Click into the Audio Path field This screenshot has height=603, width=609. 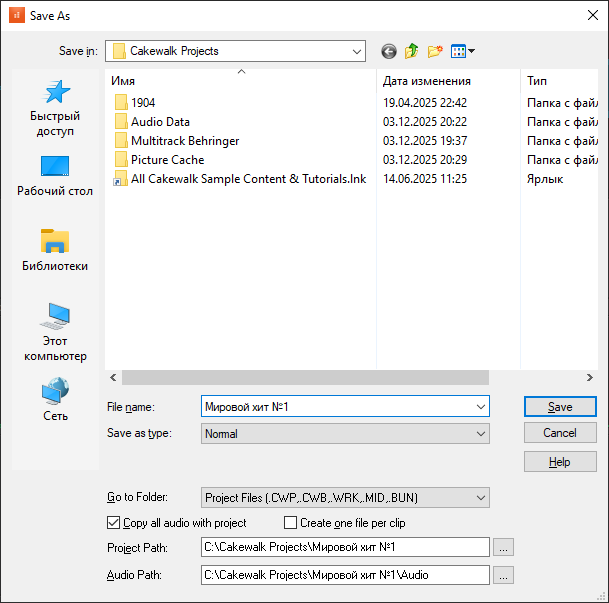[x=345, y=575]
